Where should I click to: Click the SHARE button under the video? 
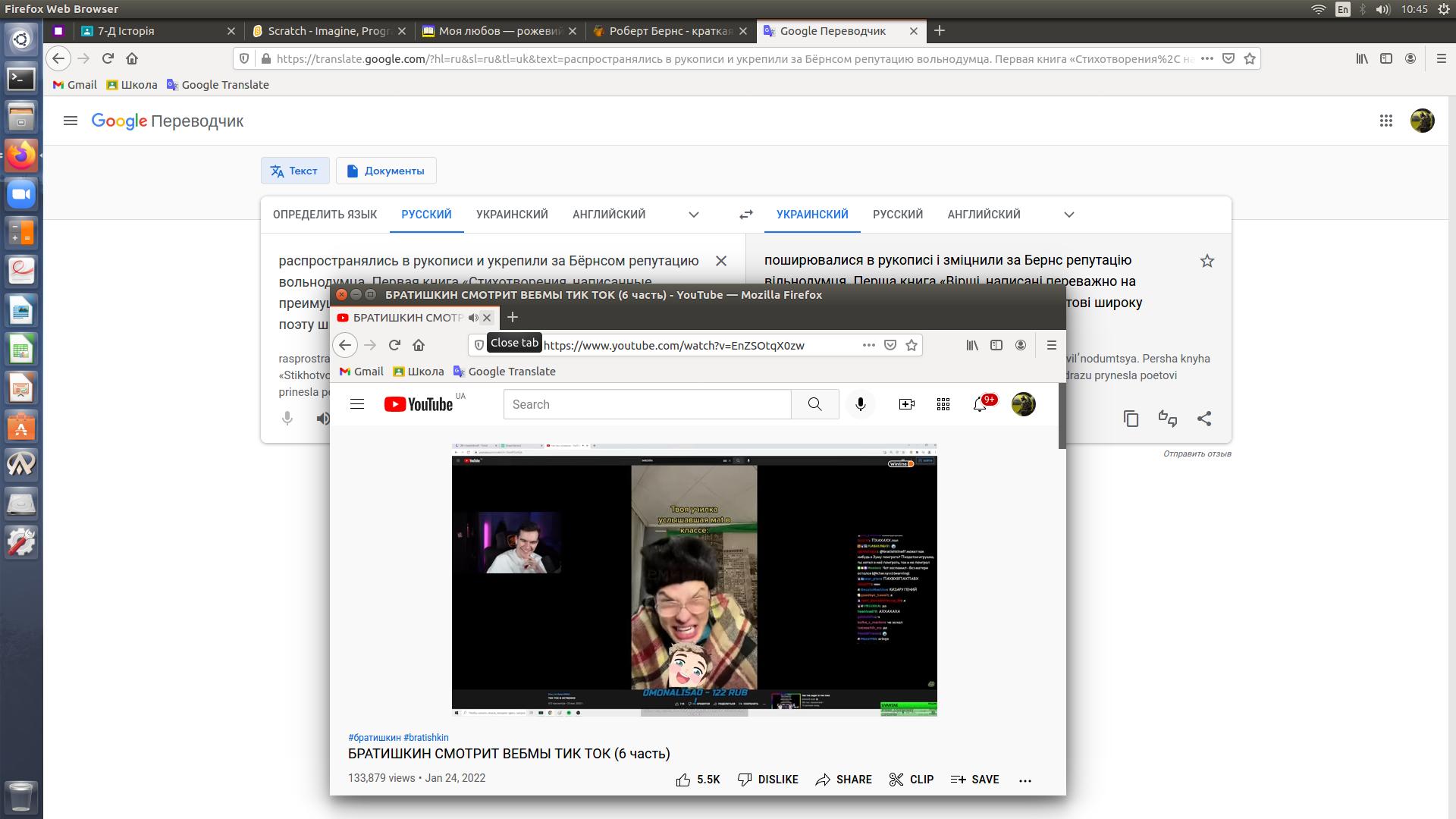843,780
